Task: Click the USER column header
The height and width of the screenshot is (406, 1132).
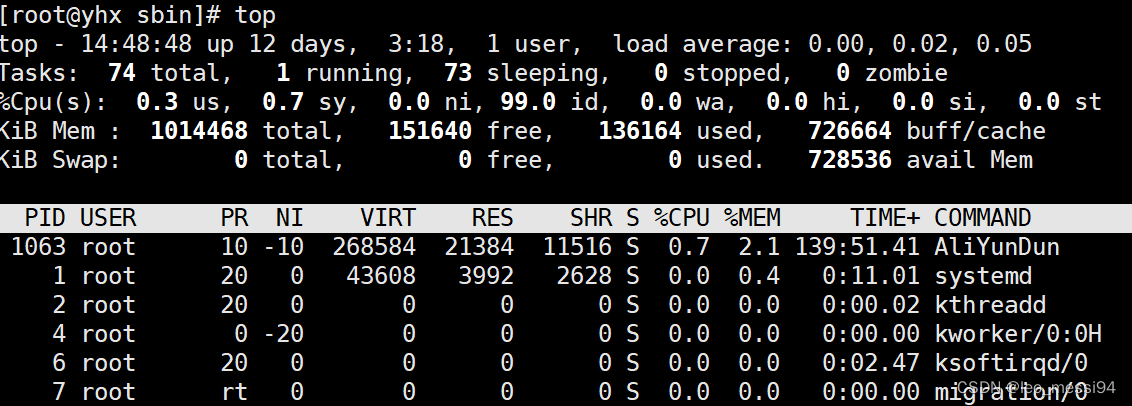Action: (108, 217)
